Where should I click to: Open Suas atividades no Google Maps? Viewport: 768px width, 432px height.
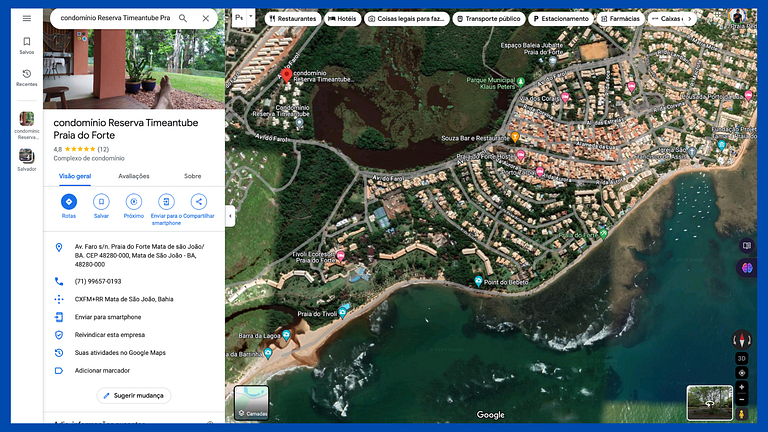tap(134, 353)
